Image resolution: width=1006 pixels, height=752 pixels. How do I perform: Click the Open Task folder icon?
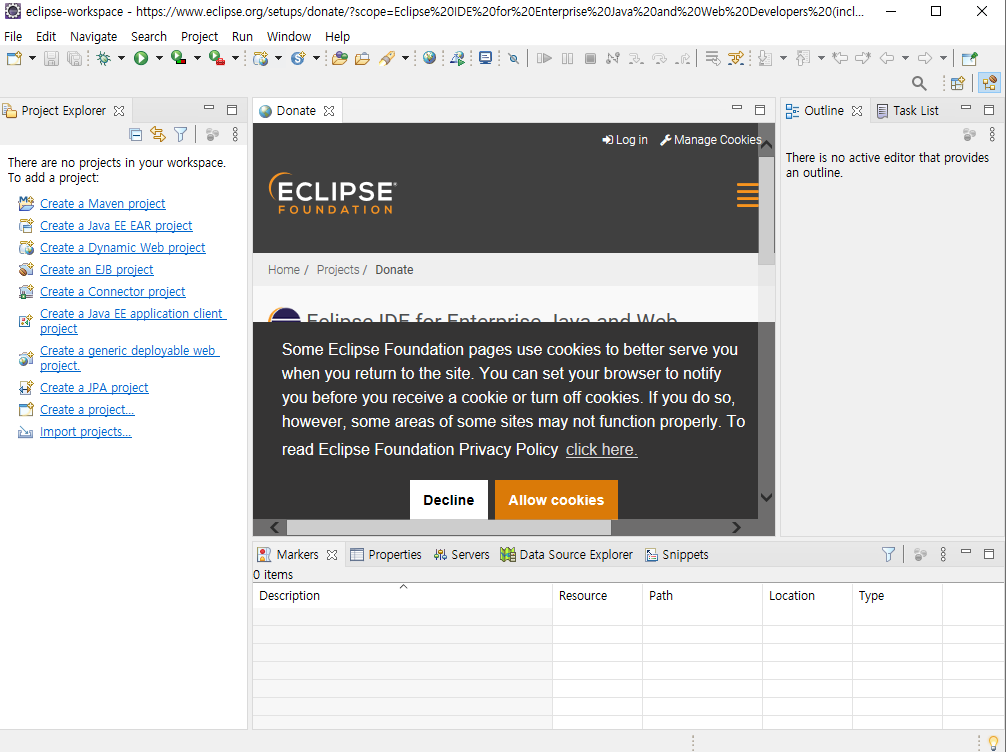click(362, 58)
